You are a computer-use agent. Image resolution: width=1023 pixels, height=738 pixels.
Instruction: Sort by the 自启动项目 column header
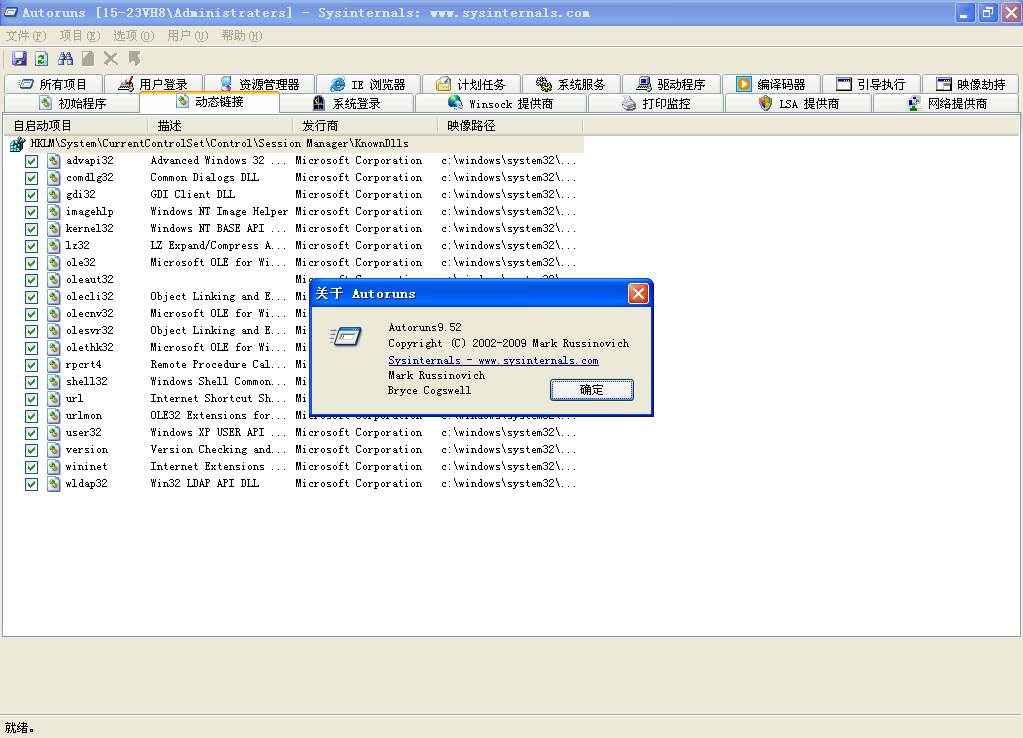[76, 125]
